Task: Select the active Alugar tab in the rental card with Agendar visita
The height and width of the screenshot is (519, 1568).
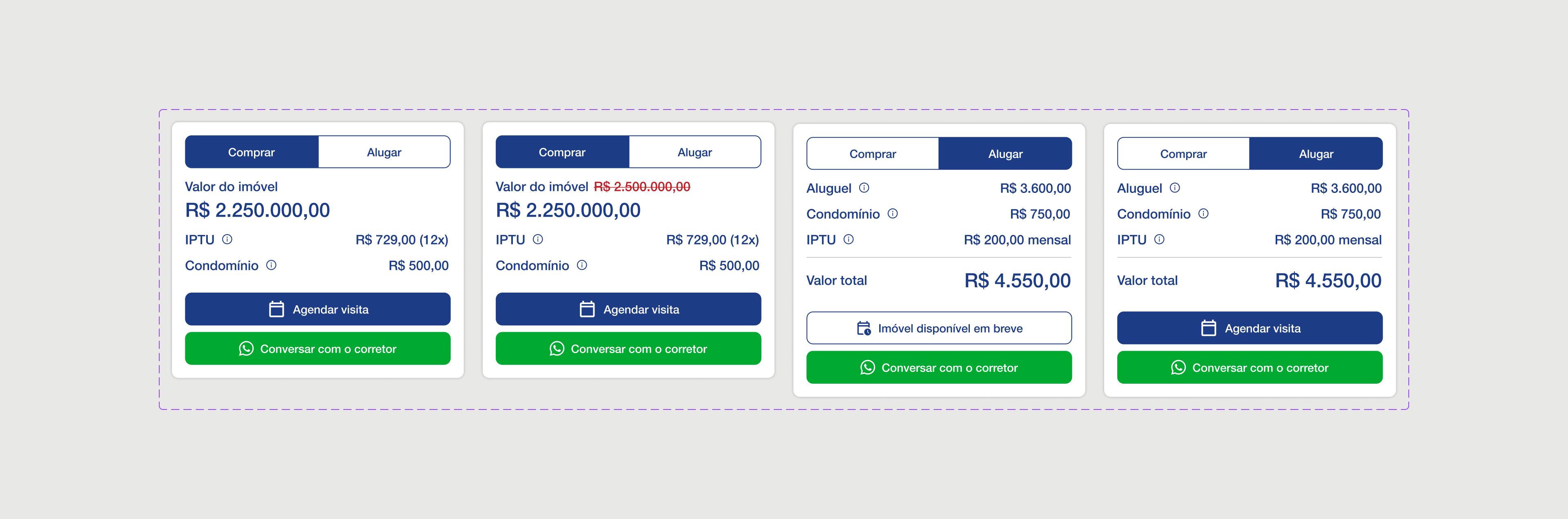Action: click(x=1315, y=154)
